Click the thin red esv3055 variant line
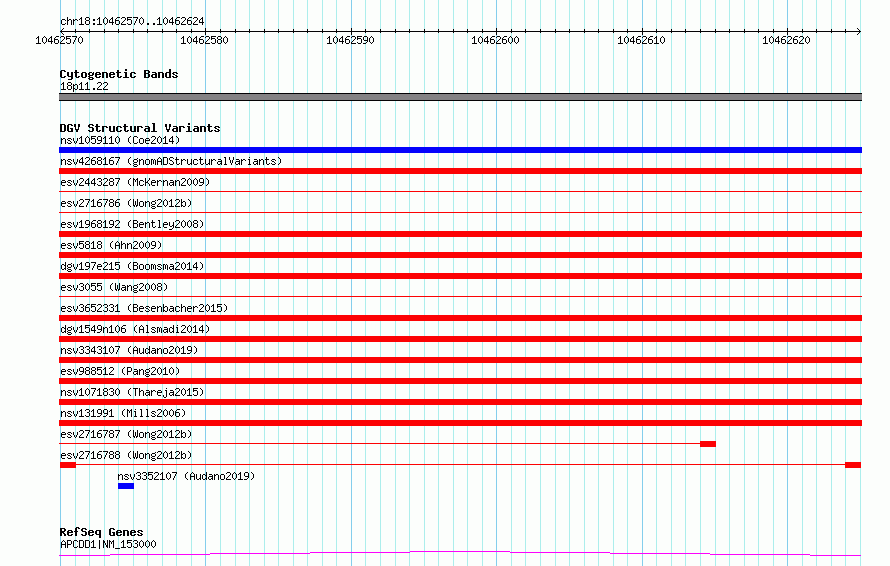The height and width of the screenshot is (566, 890). point(460,296)
